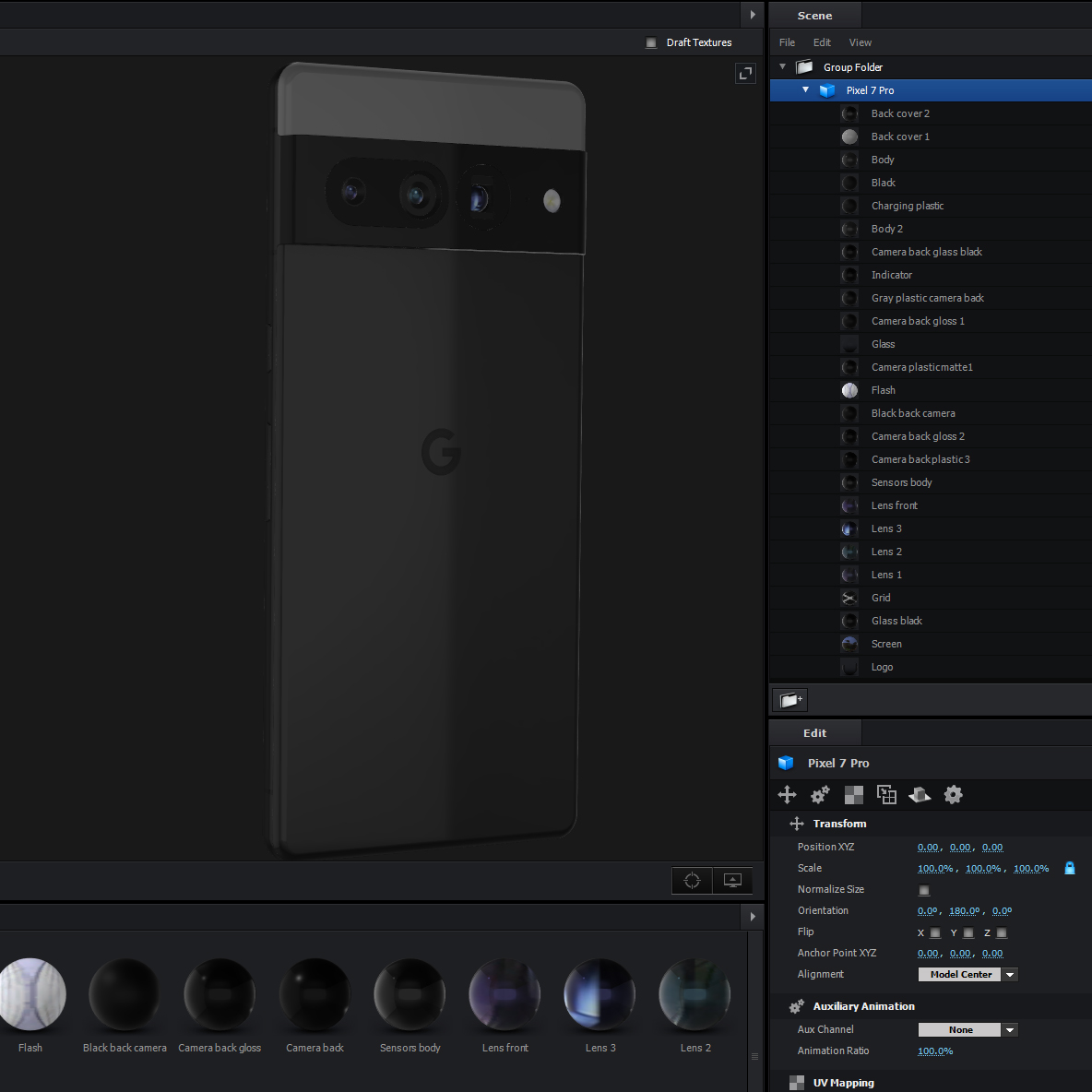
Task: Click the Flash material icon in scene list
Action: pos(849,391)
